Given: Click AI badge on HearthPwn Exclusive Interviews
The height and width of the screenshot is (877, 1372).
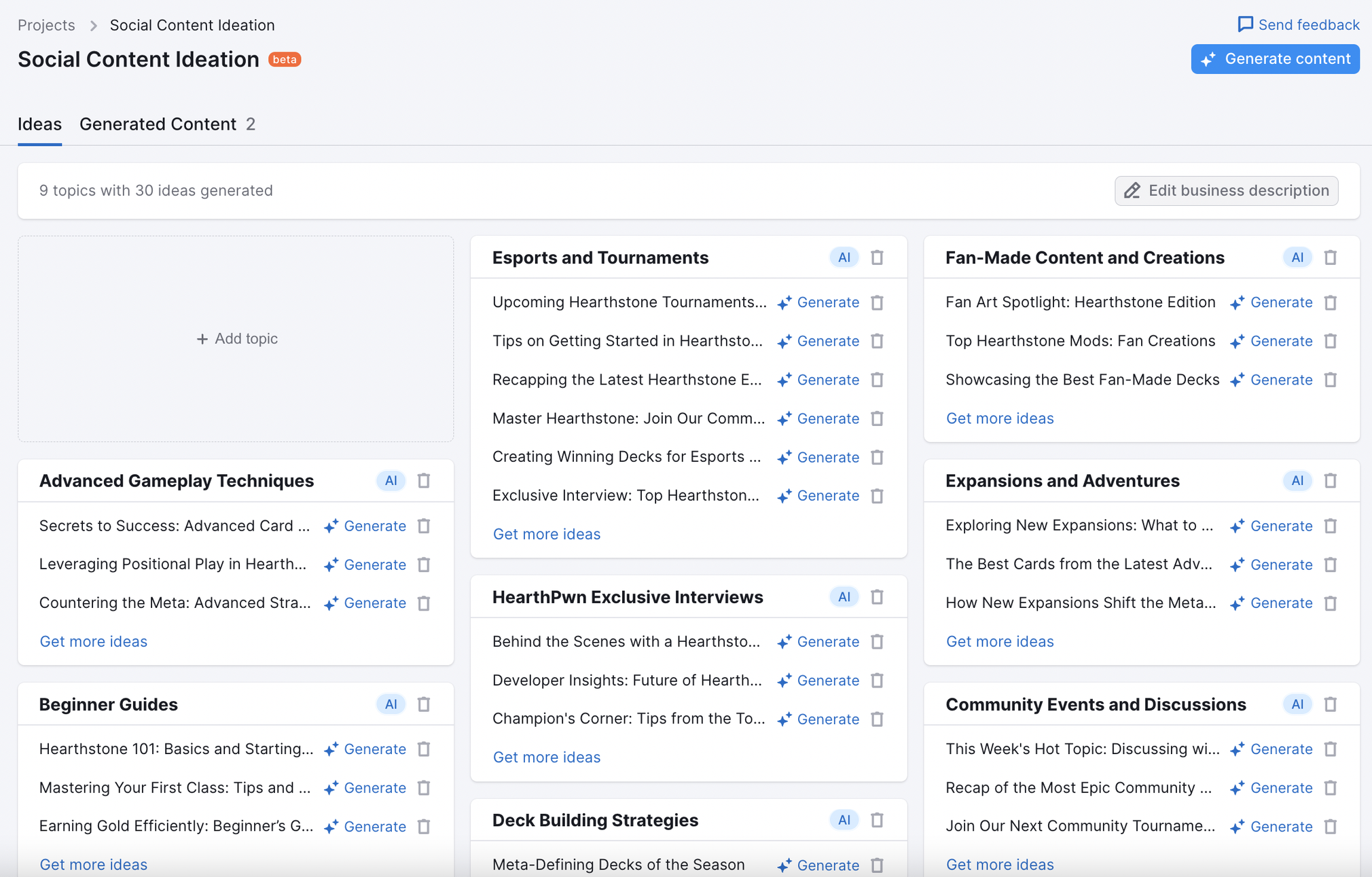Looking at the screenshot, I should coord(844,597).
